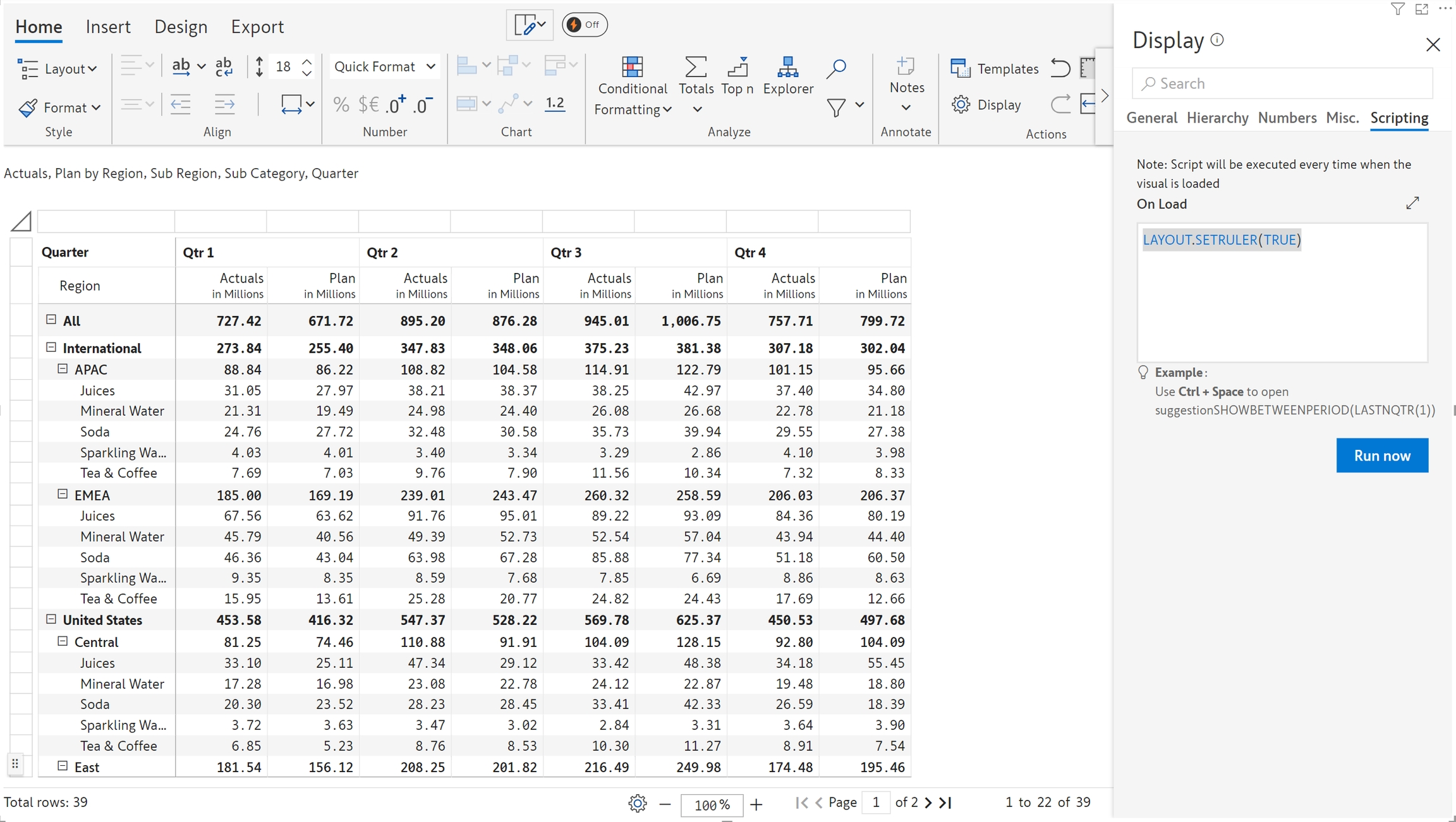This screenshot has width=1456, height=822.
Task: Click the Totals sigma icon
Action: coord(695,67)
